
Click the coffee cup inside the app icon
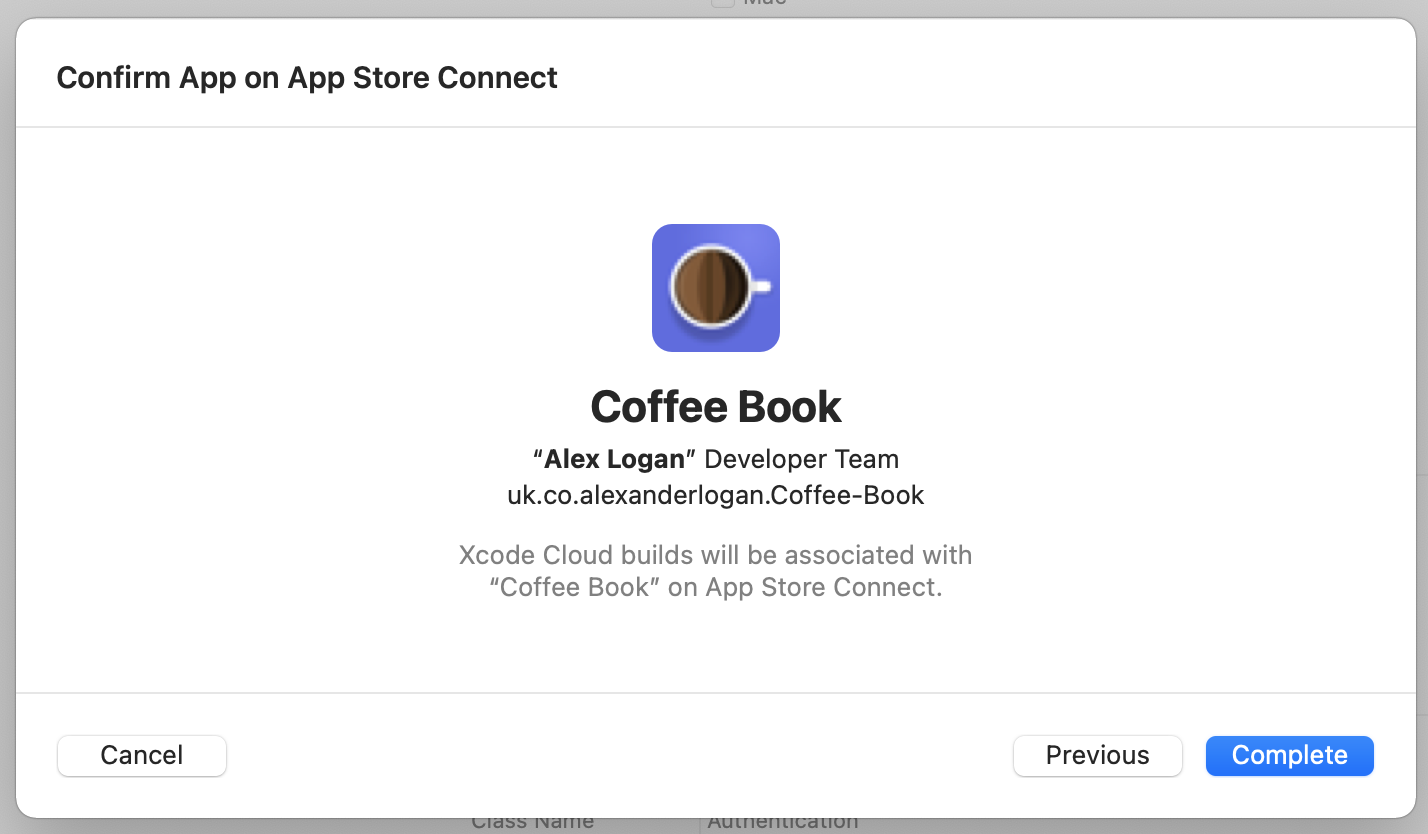click(x=710, y=286)
